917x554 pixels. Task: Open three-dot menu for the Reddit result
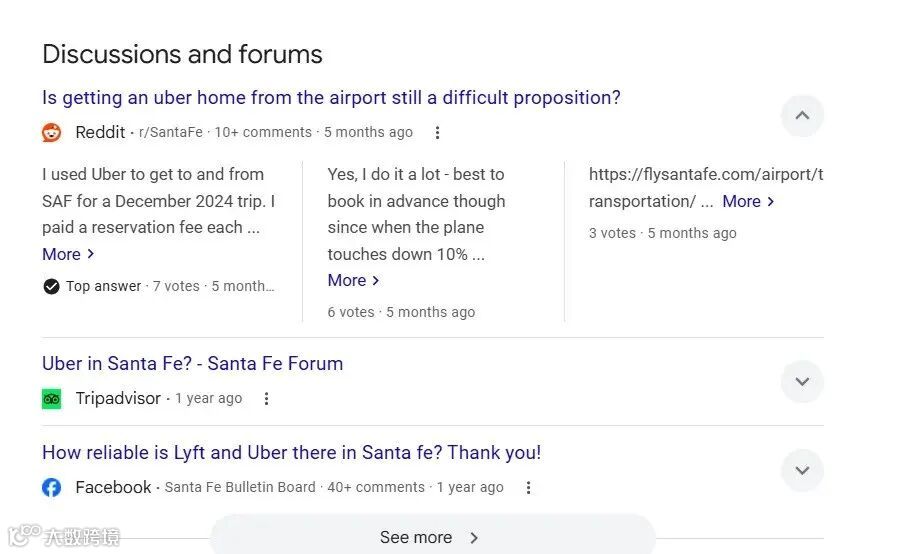[x=437, y=133]
